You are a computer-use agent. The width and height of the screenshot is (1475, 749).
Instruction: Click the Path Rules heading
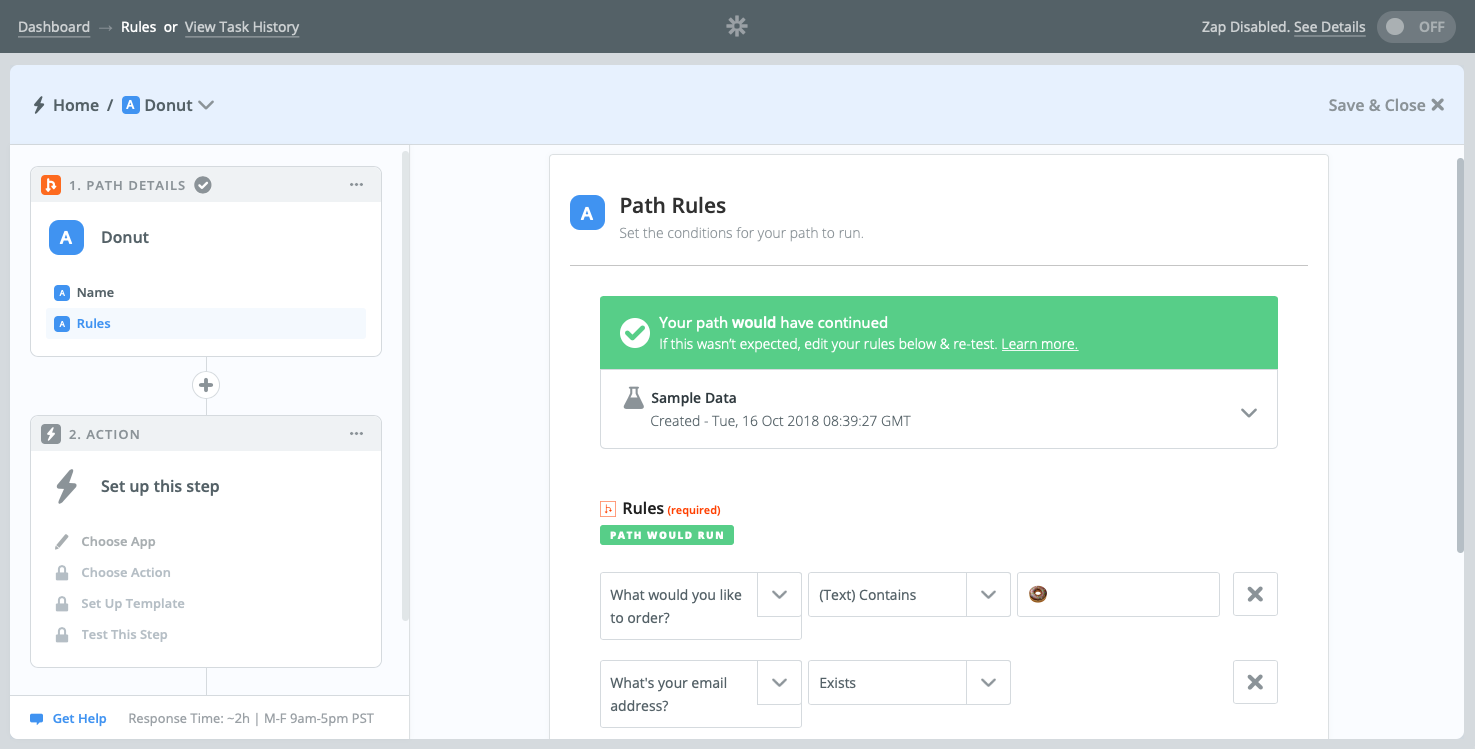[673, 205]
